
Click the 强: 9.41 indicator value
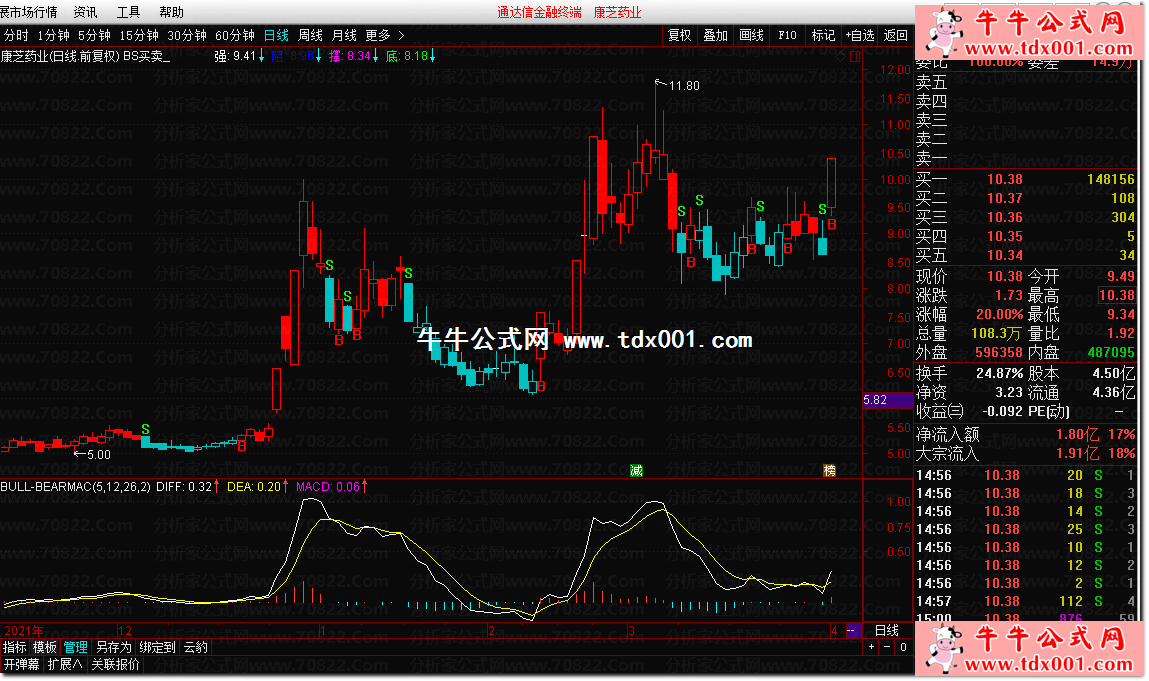coord(239,56)
